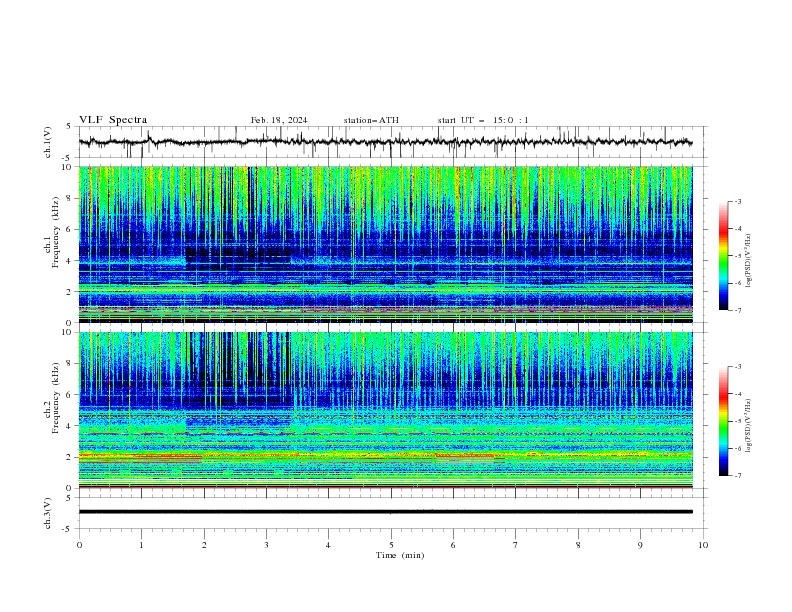The image size is (792, 612).
Task: Click the "ch.2" spectrogram channel label
Action: tap(48, 410)
